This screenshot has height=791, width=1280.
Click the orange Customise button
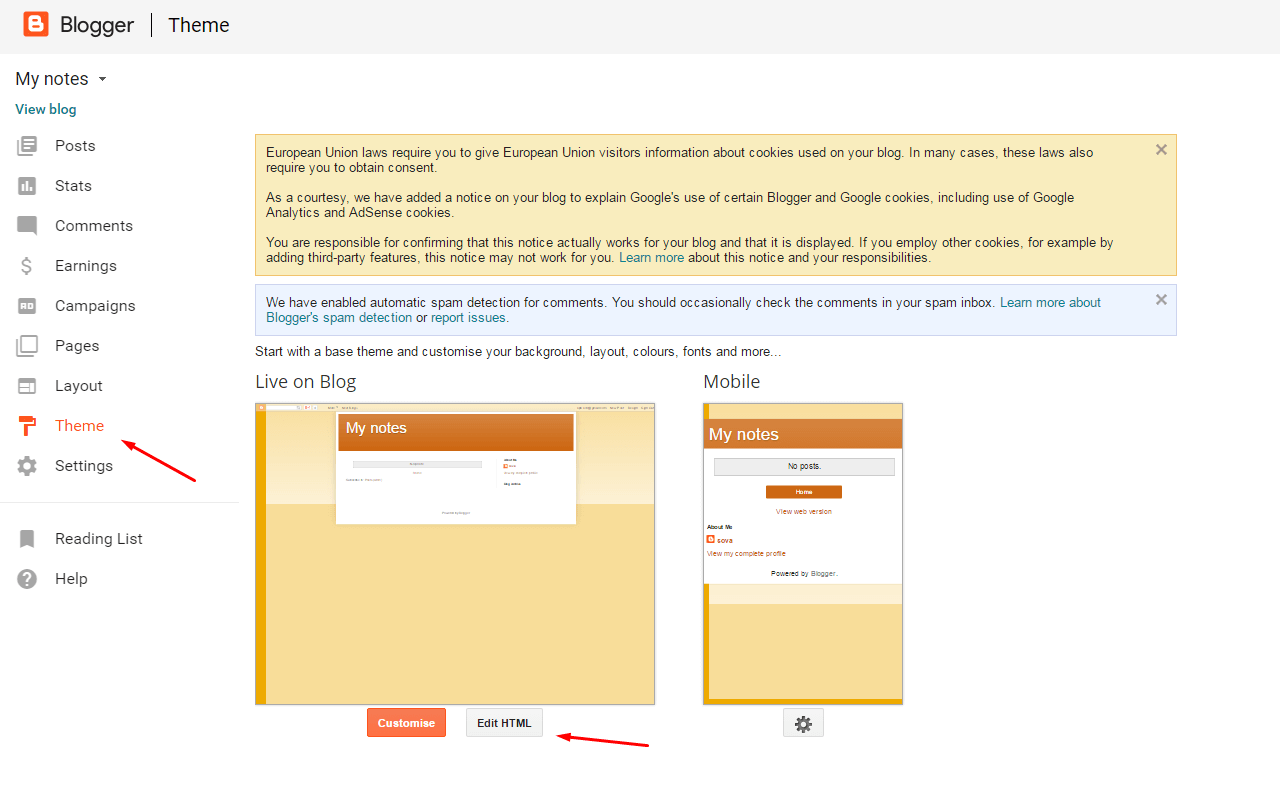[406, 723]
